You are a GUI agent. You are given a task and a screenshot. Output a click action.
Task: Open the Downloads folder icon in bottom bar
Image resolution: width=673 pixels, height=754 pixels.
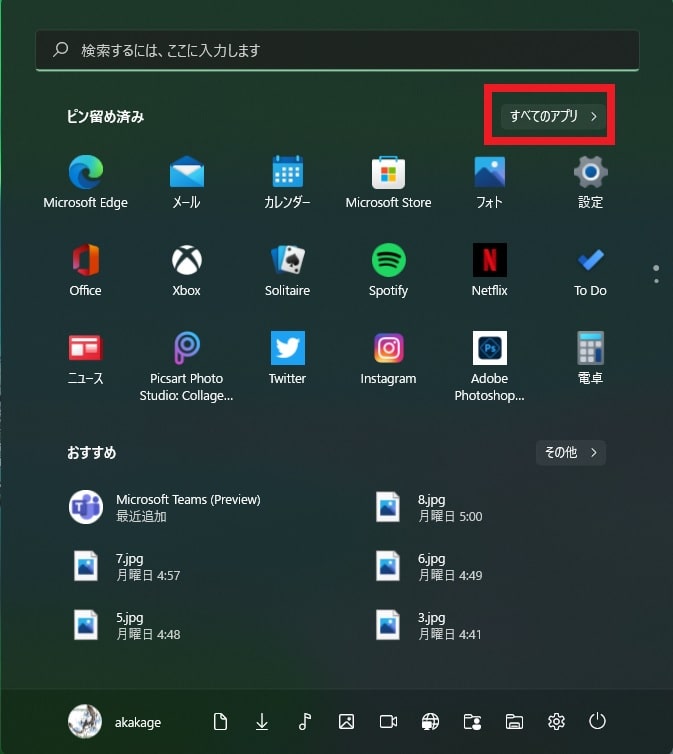(262, 721)
